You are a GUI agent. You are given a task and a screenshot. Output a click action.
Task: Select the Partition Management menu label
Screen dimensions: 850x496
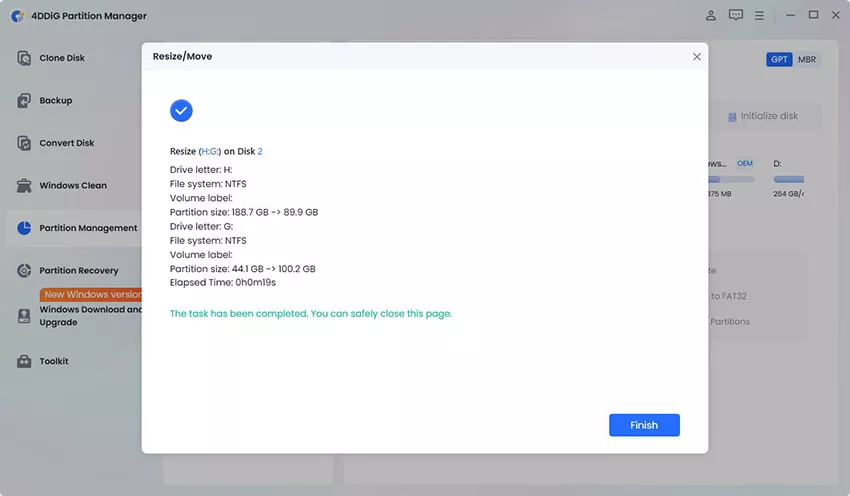click(88, 228)
